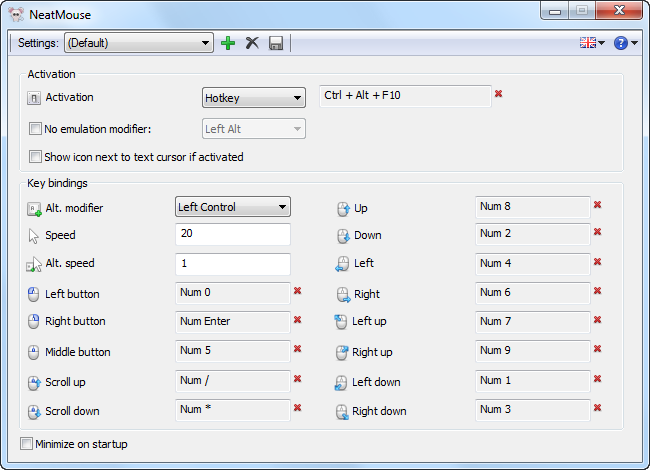
Task: Toggle Show icon next to text cursor
Action: (x=35, y=157)
